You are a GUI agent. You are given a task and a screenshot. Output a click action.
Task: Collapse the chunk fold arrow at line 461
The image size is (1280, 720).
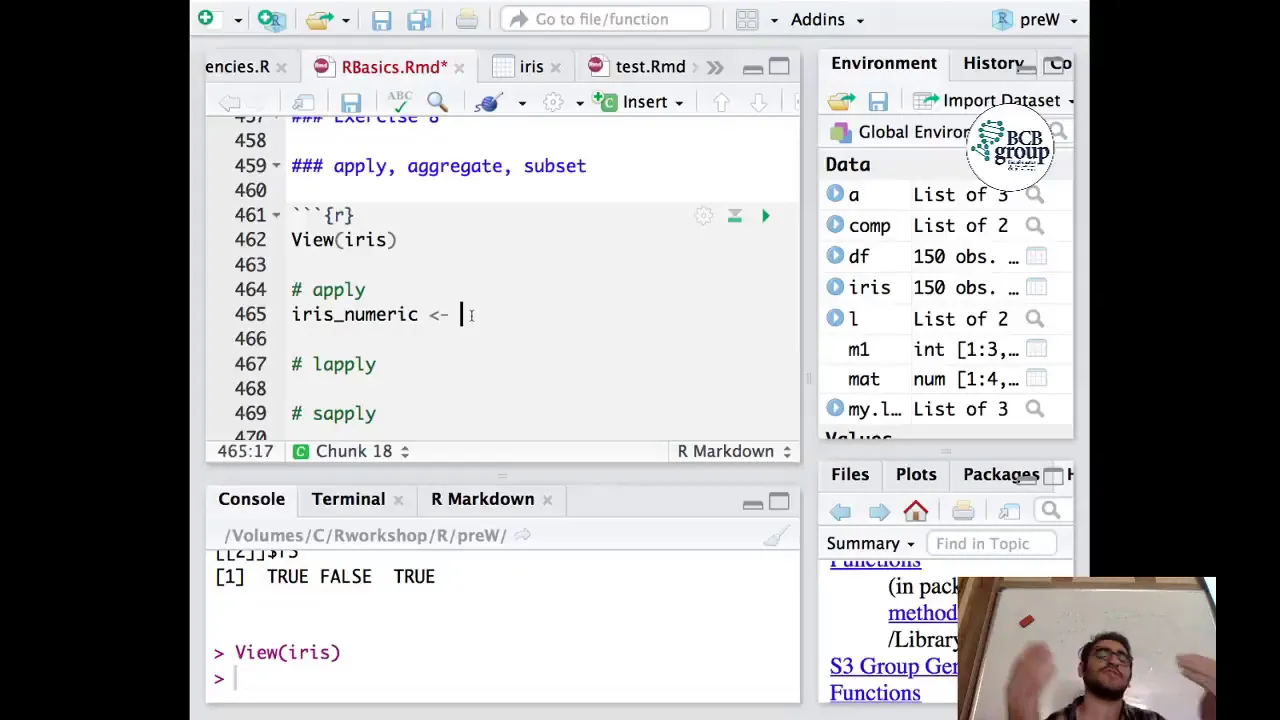276,215
